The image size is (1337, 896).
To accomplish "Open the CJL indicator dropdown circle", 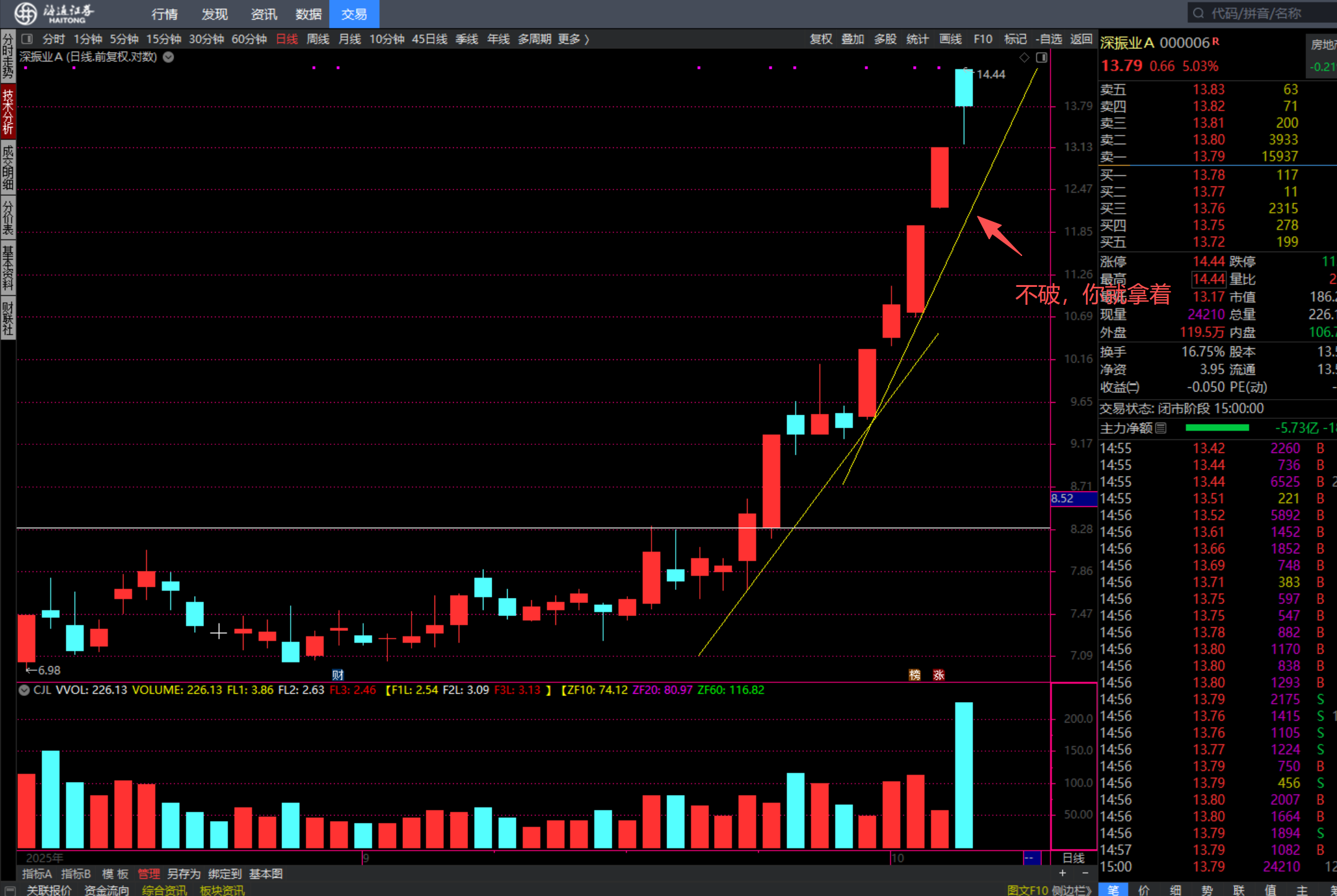I will 24,690.
